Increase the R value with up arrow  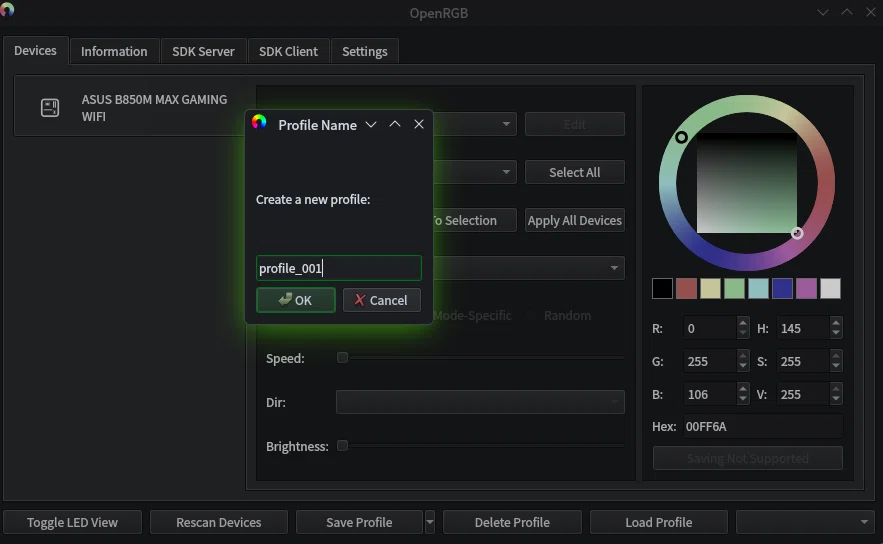743,323
